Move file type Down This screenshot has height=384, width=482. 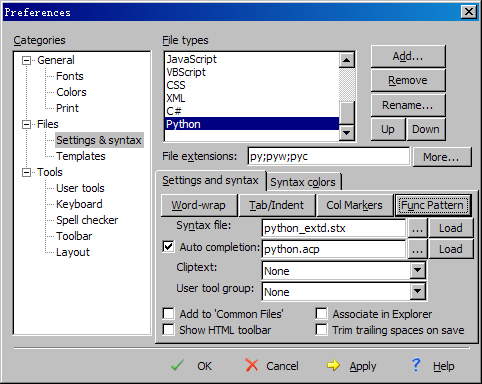pyautogui.click(x=426, y=129)
